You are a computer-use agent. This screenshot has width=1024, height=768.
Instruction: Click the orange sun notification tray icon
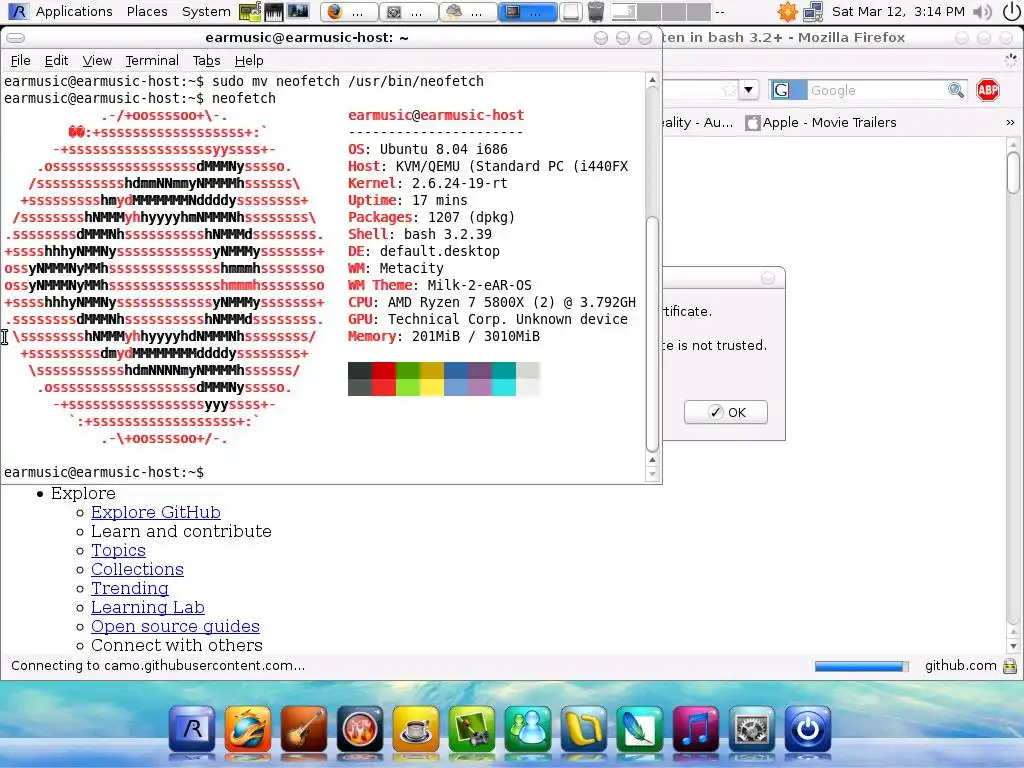click(788, 11)
